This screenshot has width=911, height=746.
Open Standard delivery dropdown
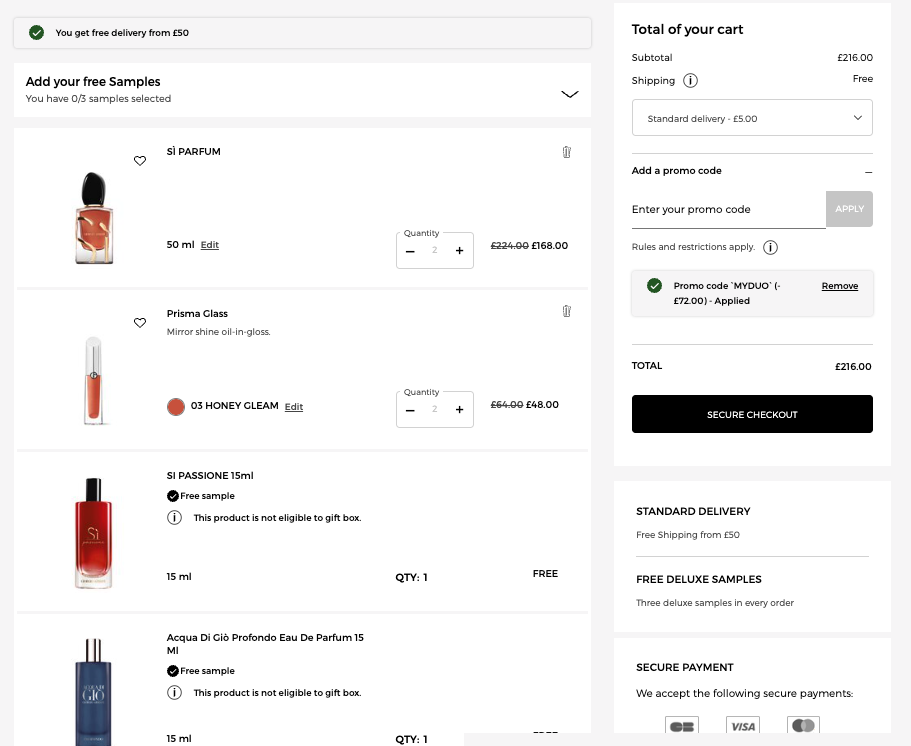point(752,118)
